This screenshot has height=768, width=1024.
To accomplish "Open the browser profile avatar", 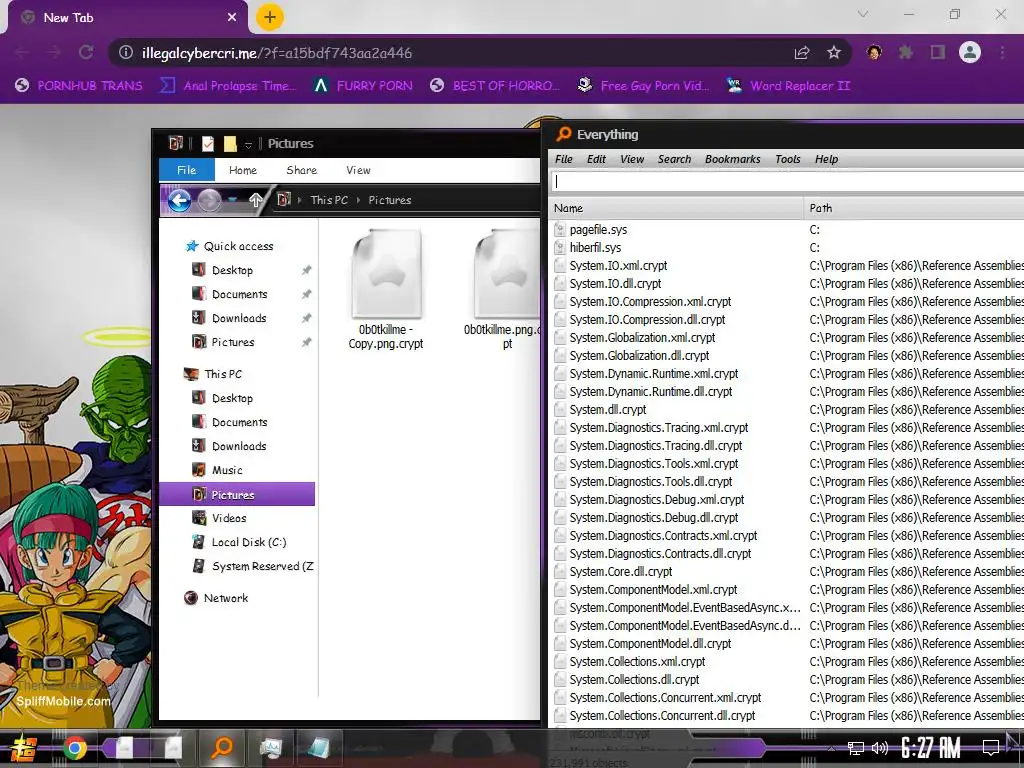I will (970, 52).
